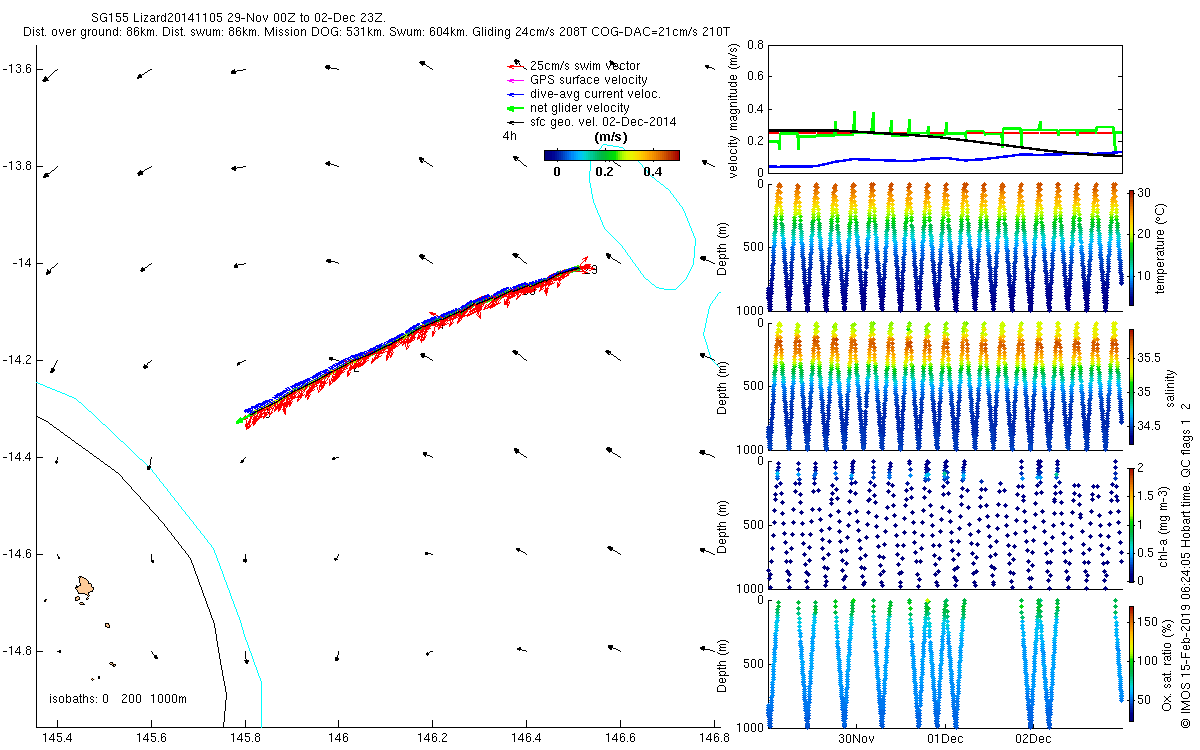
Task: Click the orange island on the map
Action: [84, 588]
